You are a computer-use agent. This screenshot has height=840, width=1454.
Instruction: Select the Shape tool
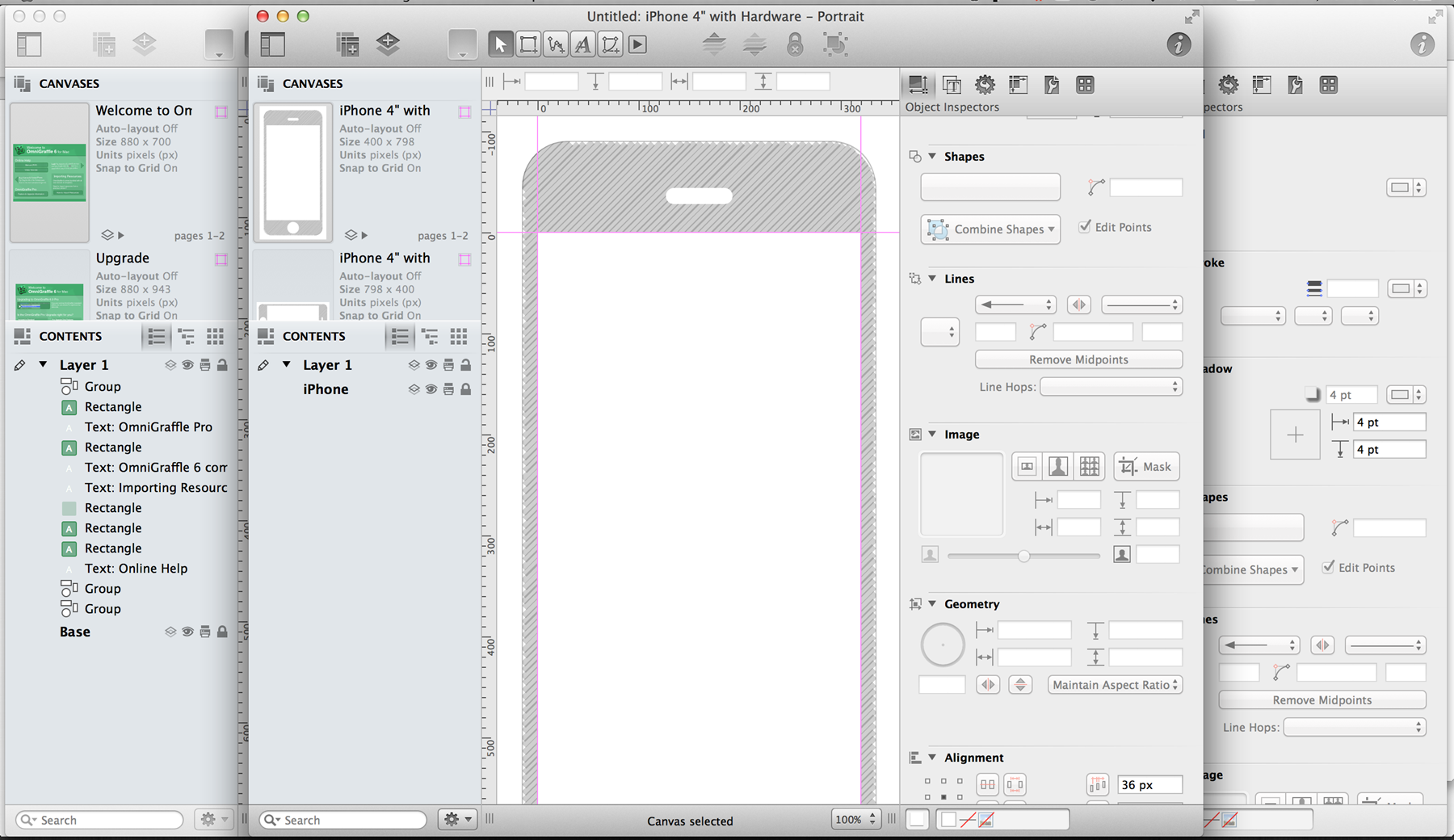coord(528,44)
